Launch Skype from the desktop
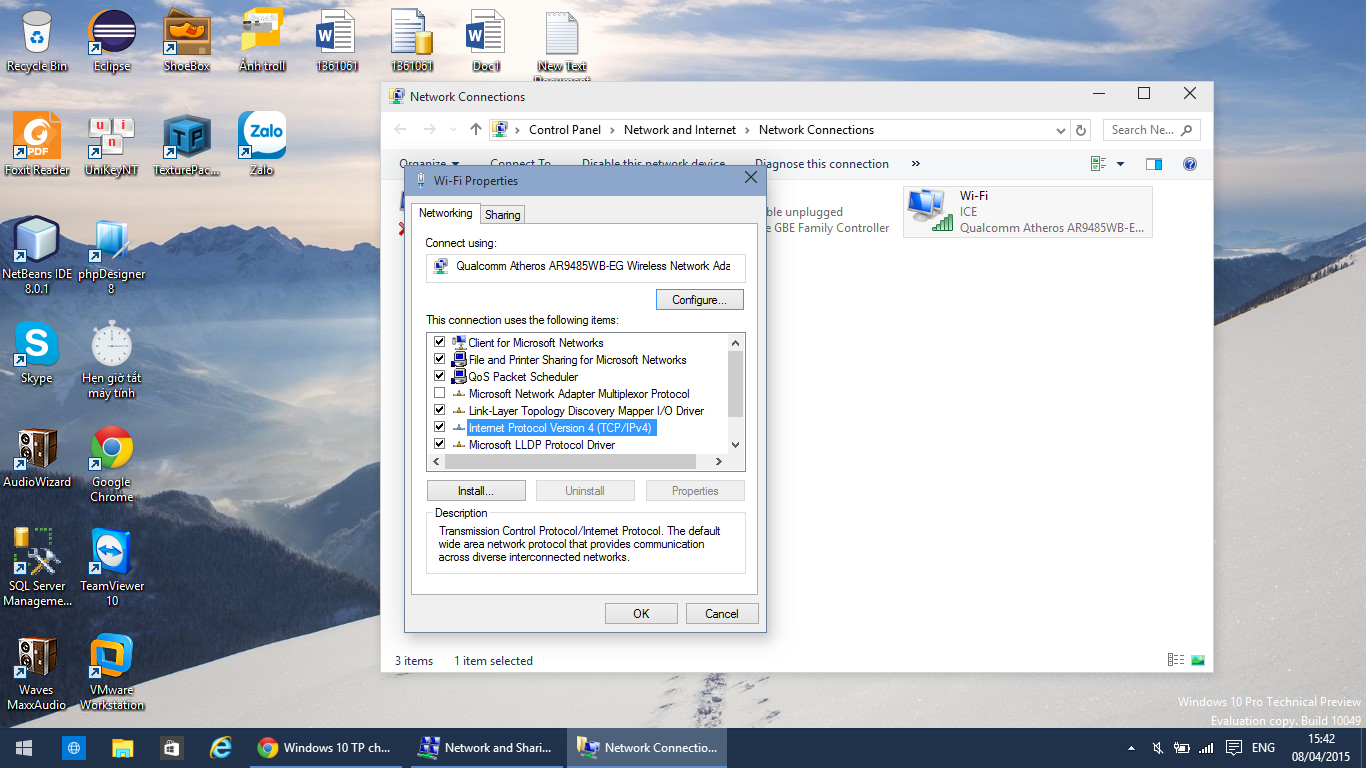The width and height of the screenshot is (1366, 768). click(37, 352)
